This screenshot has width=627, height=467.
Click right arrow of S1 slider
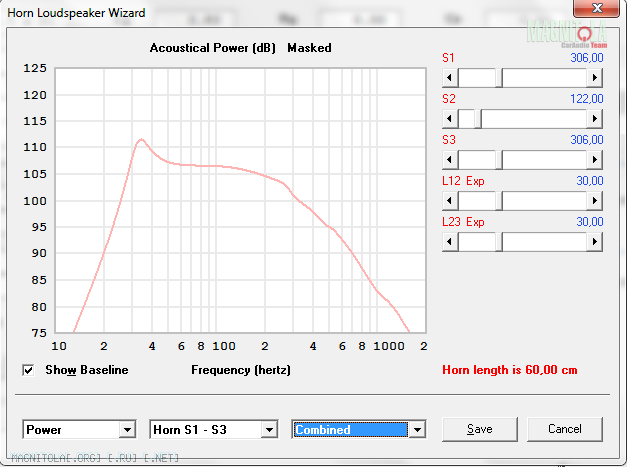(597, 78)
